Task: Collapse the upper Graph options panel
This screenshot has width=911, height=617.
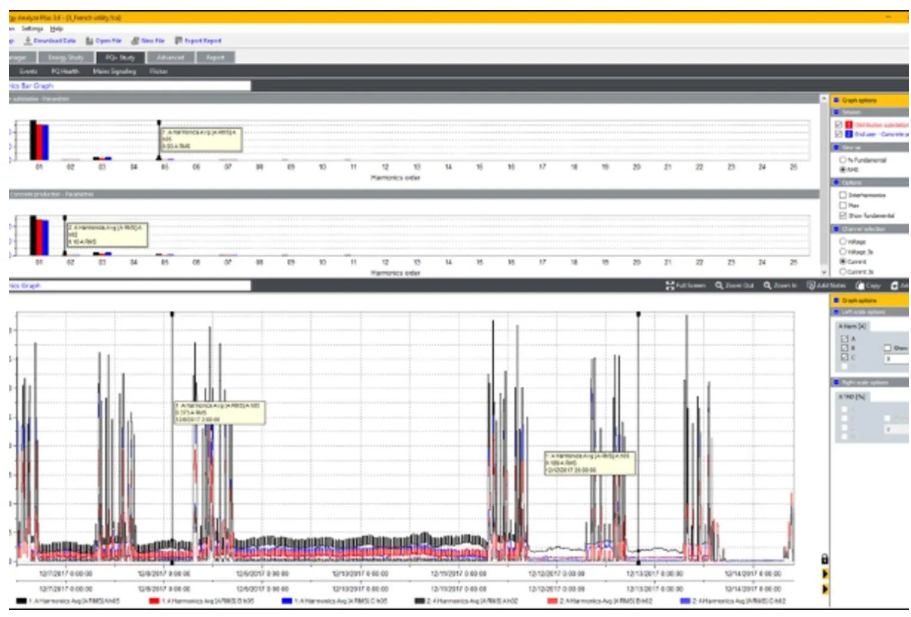Action: (x=837, y=101)
